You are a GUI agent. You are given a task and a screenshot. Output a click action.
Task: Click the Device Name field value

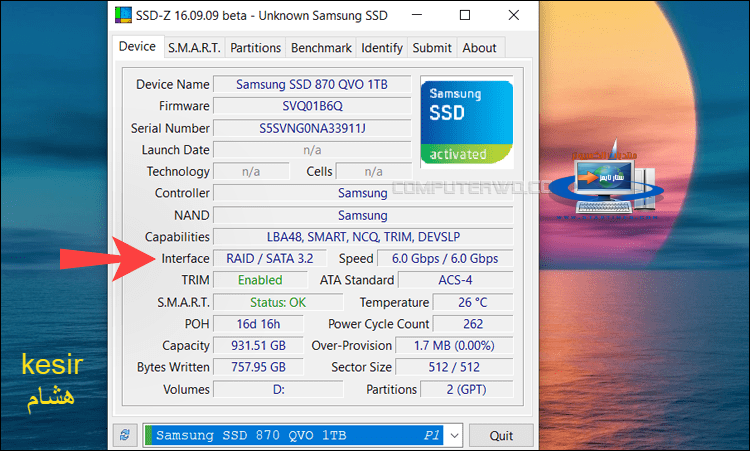312,84
